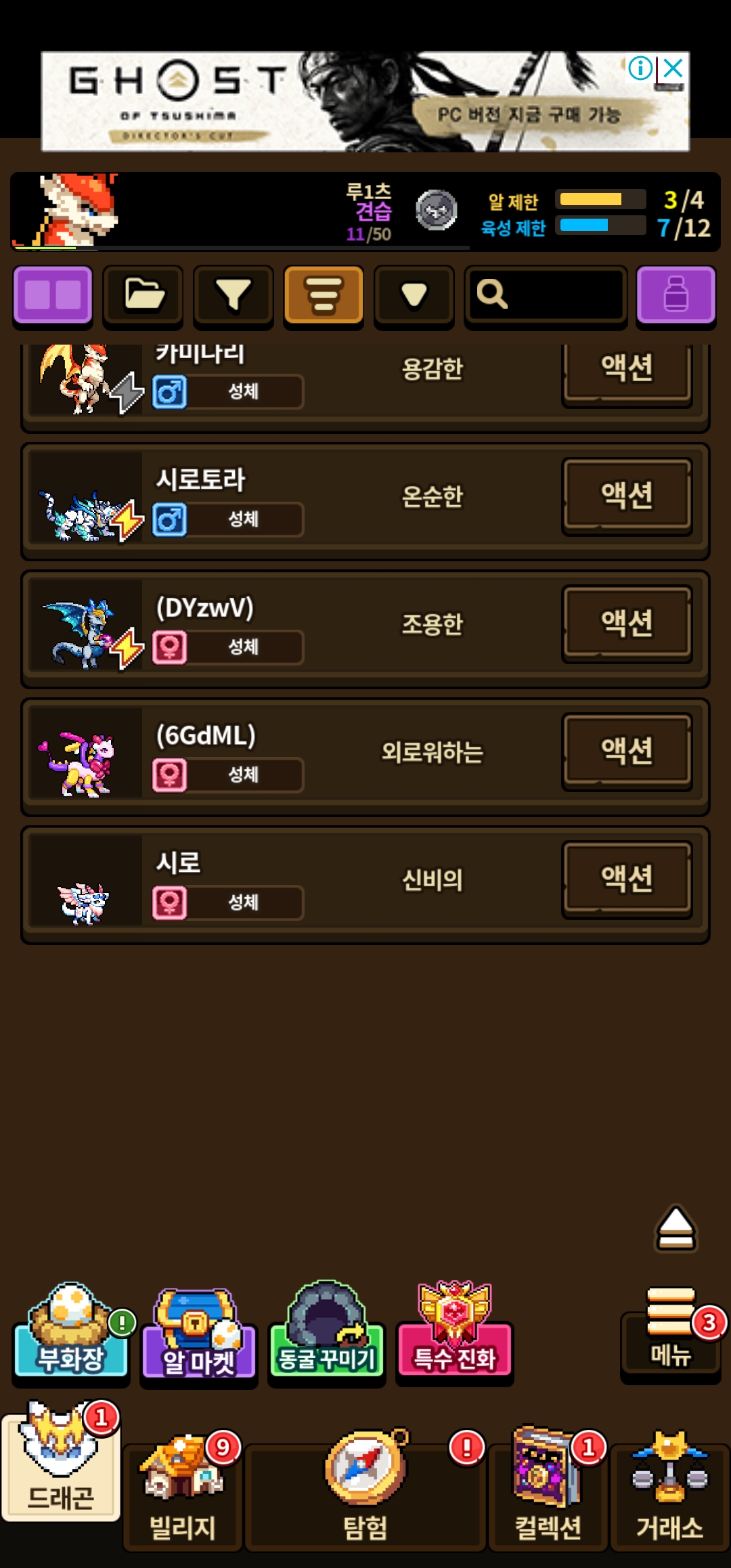This screenshot has width=731, height=1568.
Task: Tap the male gender badge of 시로토라
Action: pyautogui.click(x=169, y=520)
